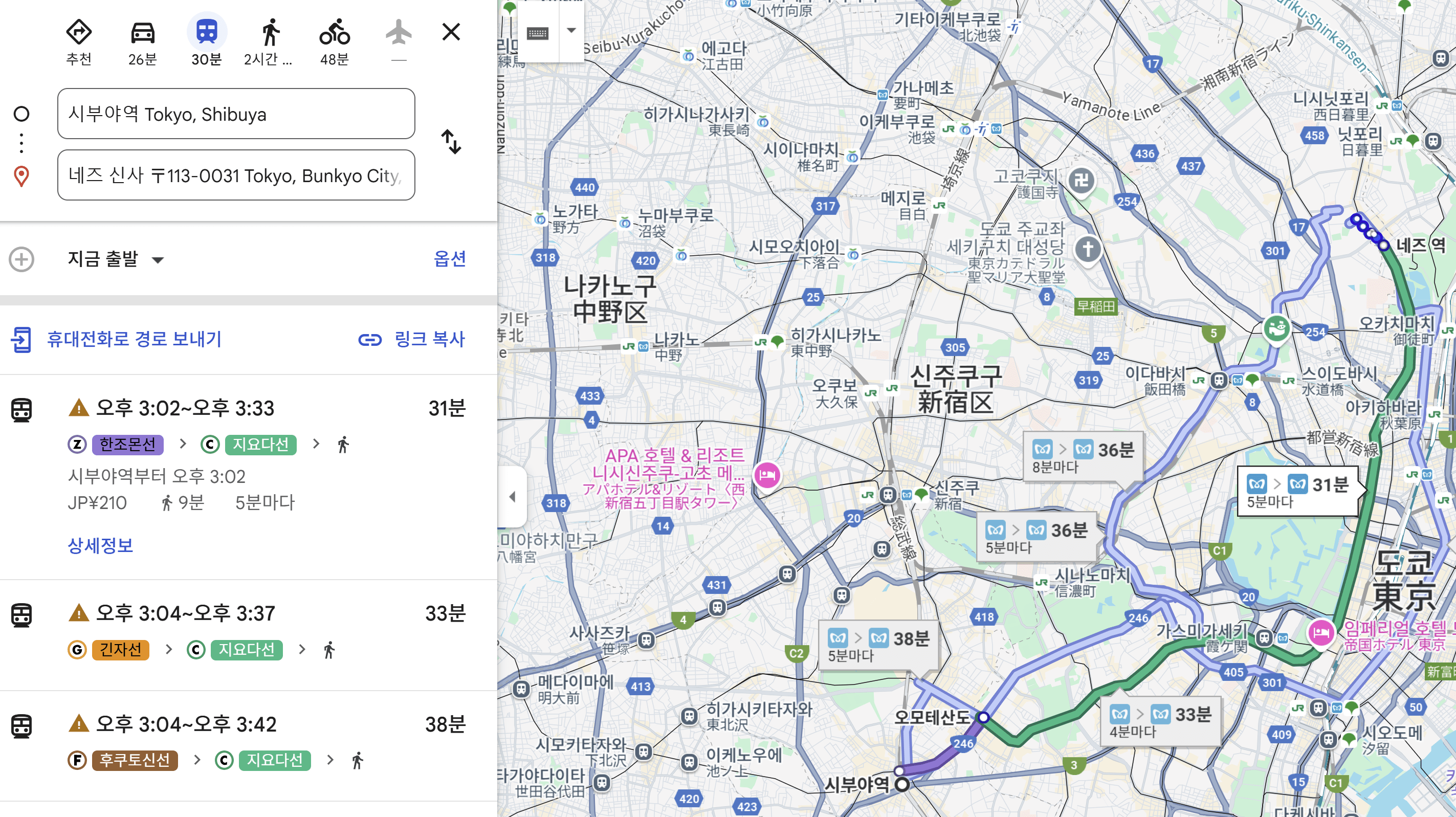Collapse the side panel arrow
This screenshot has height=817, width=1456.
tap(512, 497)
